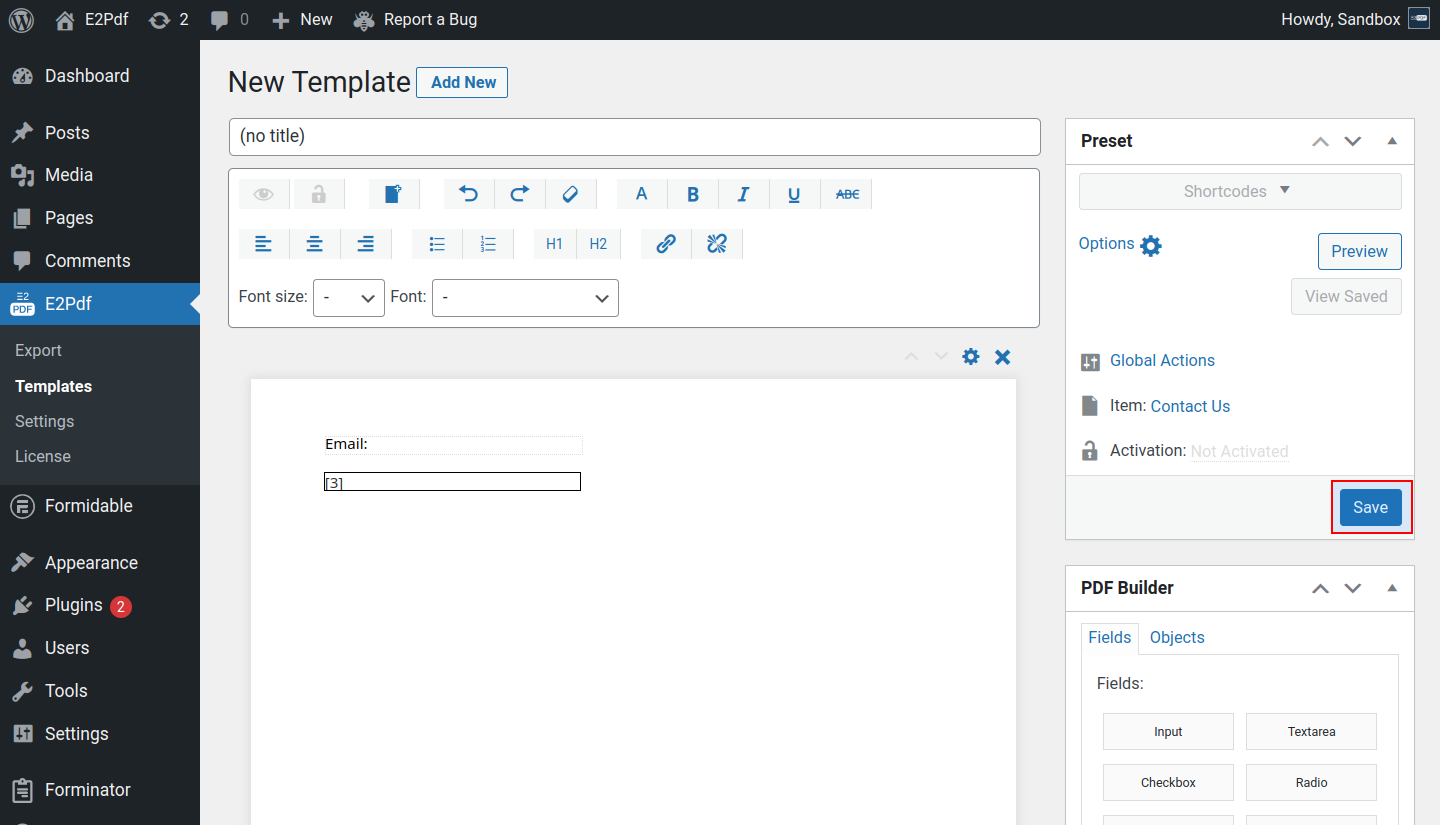
Task: Open the Contact Us item link
Action: [x=1190, y=406]
